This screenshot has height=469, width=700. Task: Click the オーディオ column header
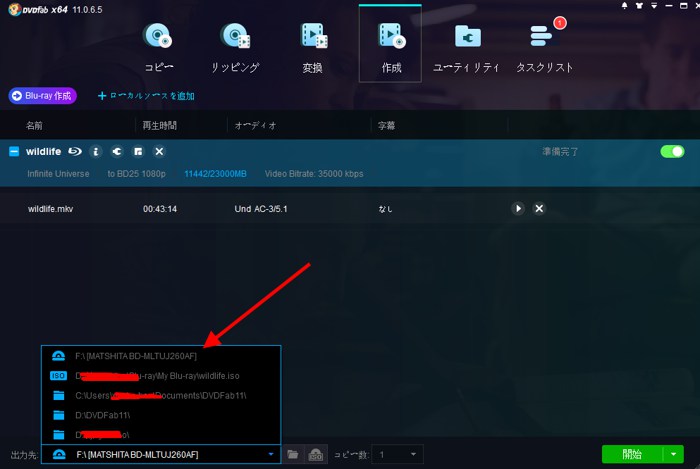pos(255,126)
